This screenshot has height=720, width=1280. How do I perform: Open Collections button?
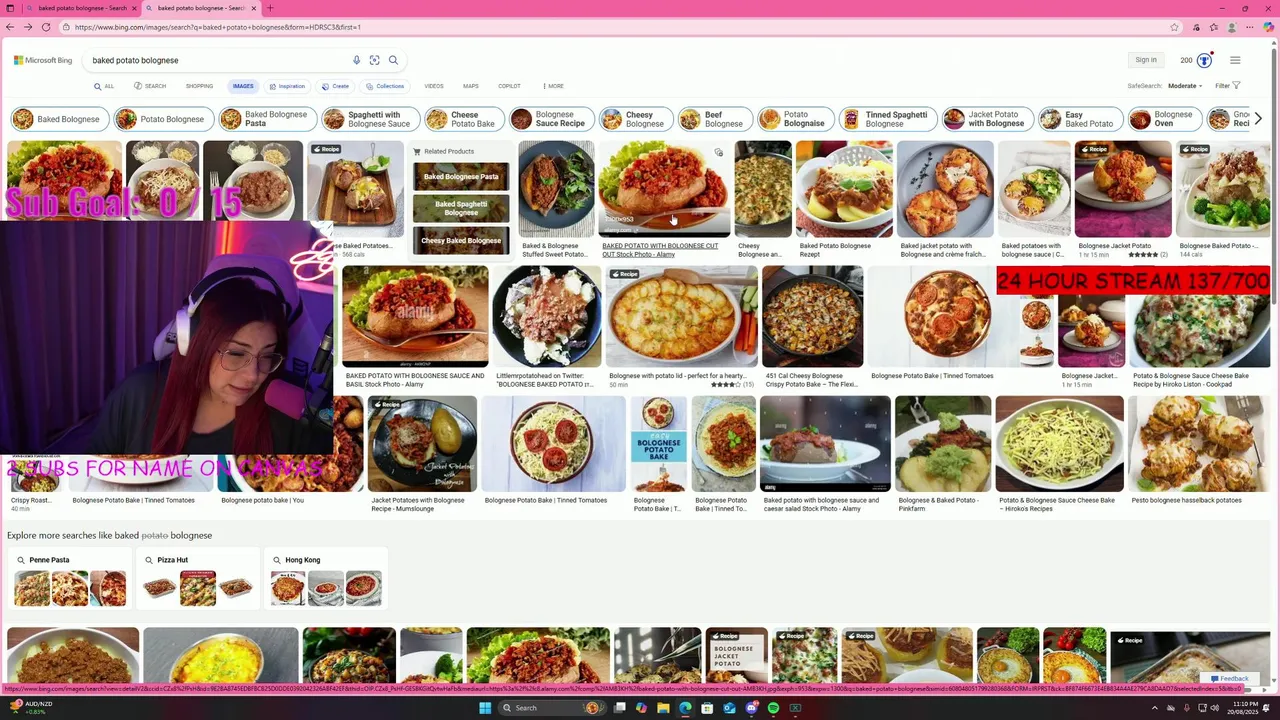click(385, 86)
